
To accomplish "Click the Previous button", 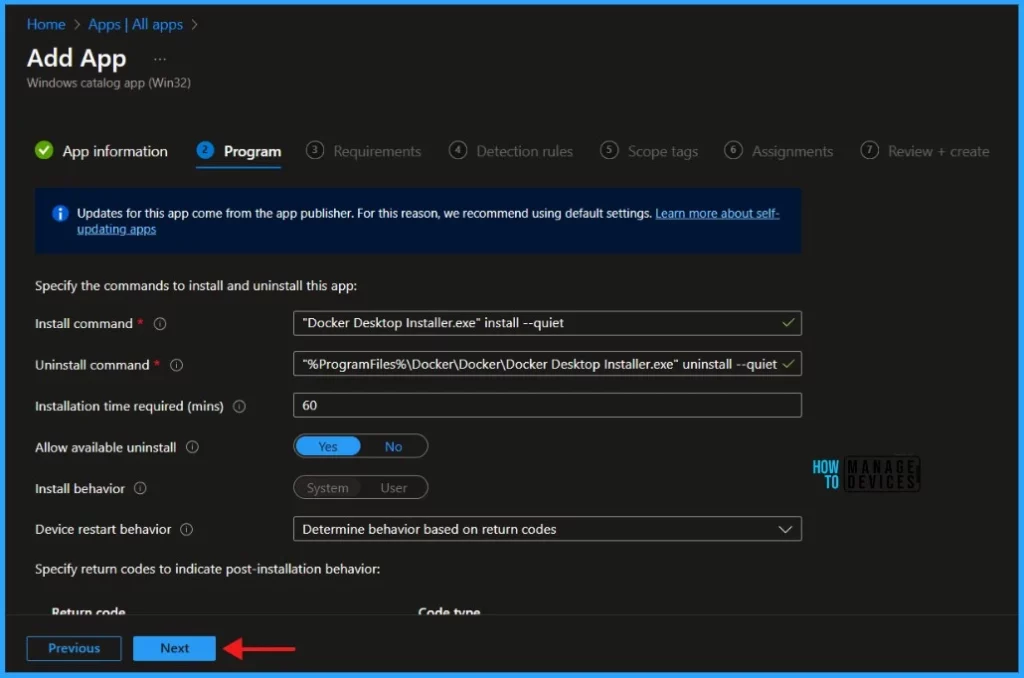I will (74, 648).
